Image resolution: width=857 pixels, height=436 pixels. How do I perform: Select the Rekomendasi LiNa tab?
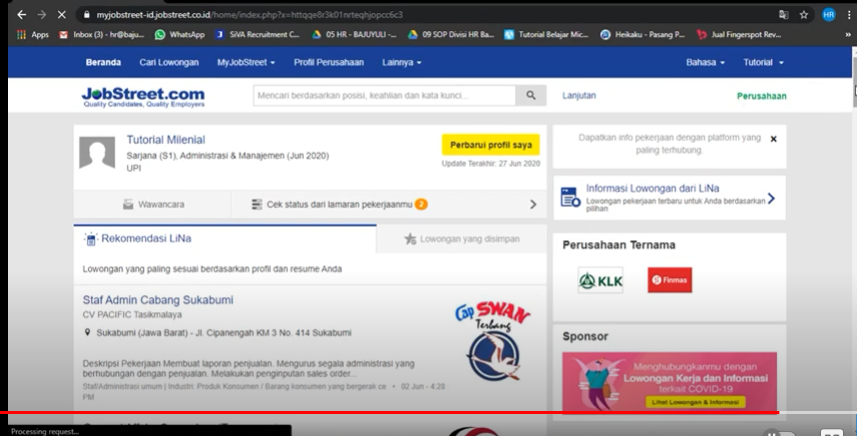click(x=145, y=239)
